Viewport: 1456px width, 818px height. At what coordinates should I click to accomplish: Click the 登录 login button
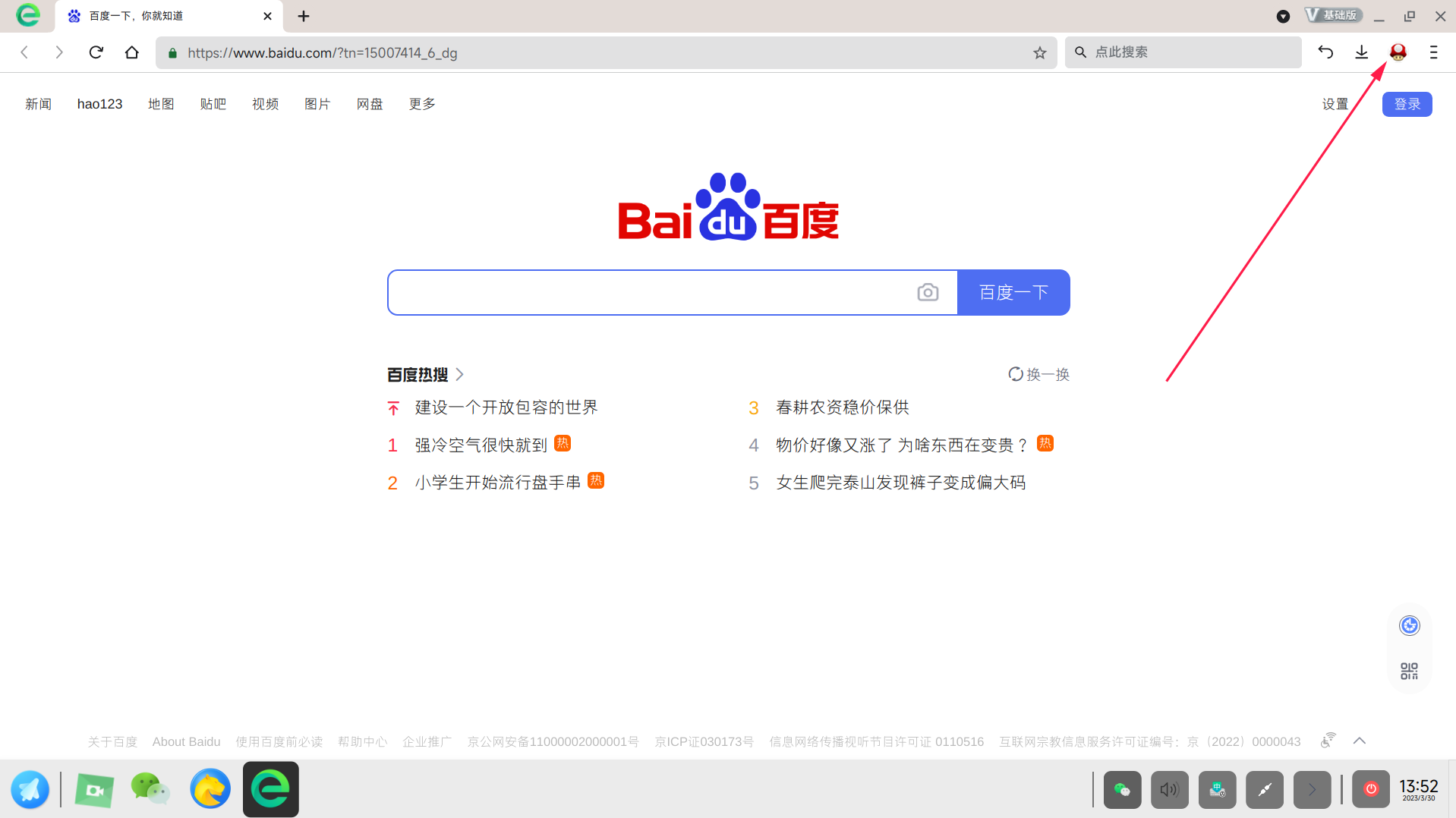point(1407,104)
